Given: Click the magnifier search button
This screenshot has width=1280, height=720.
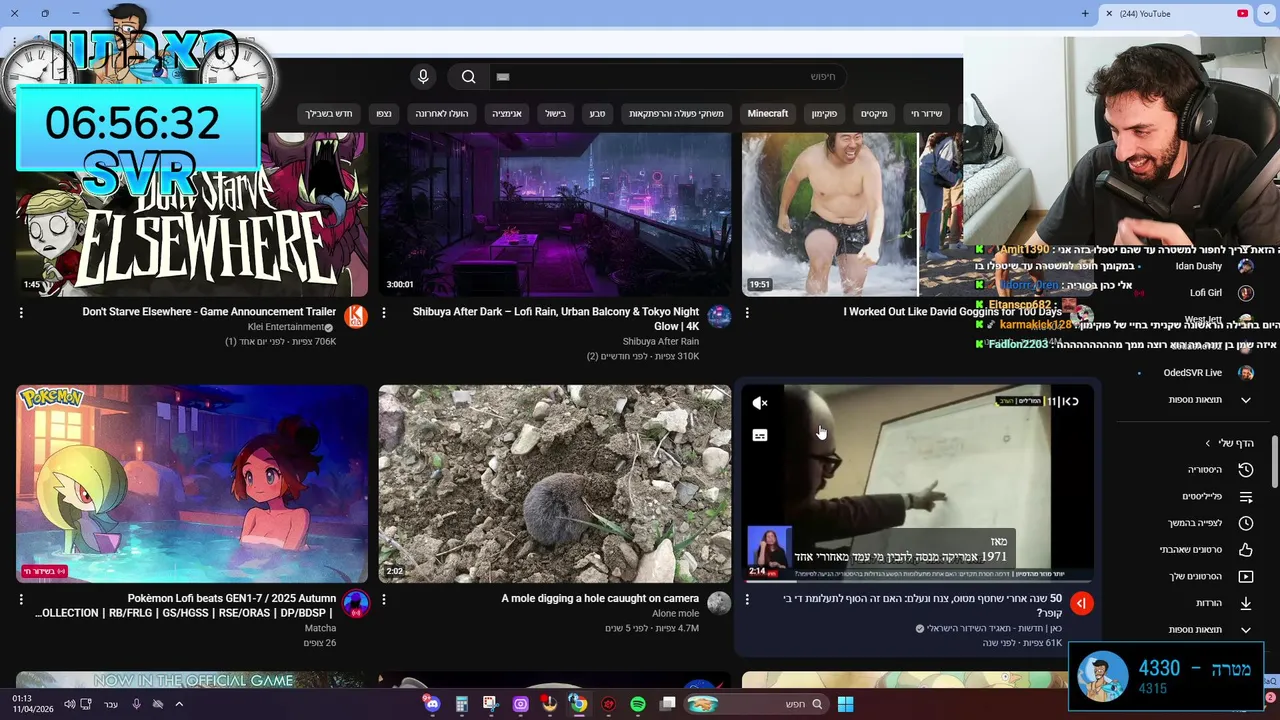Looking at the screenshot, I should 468,77.
